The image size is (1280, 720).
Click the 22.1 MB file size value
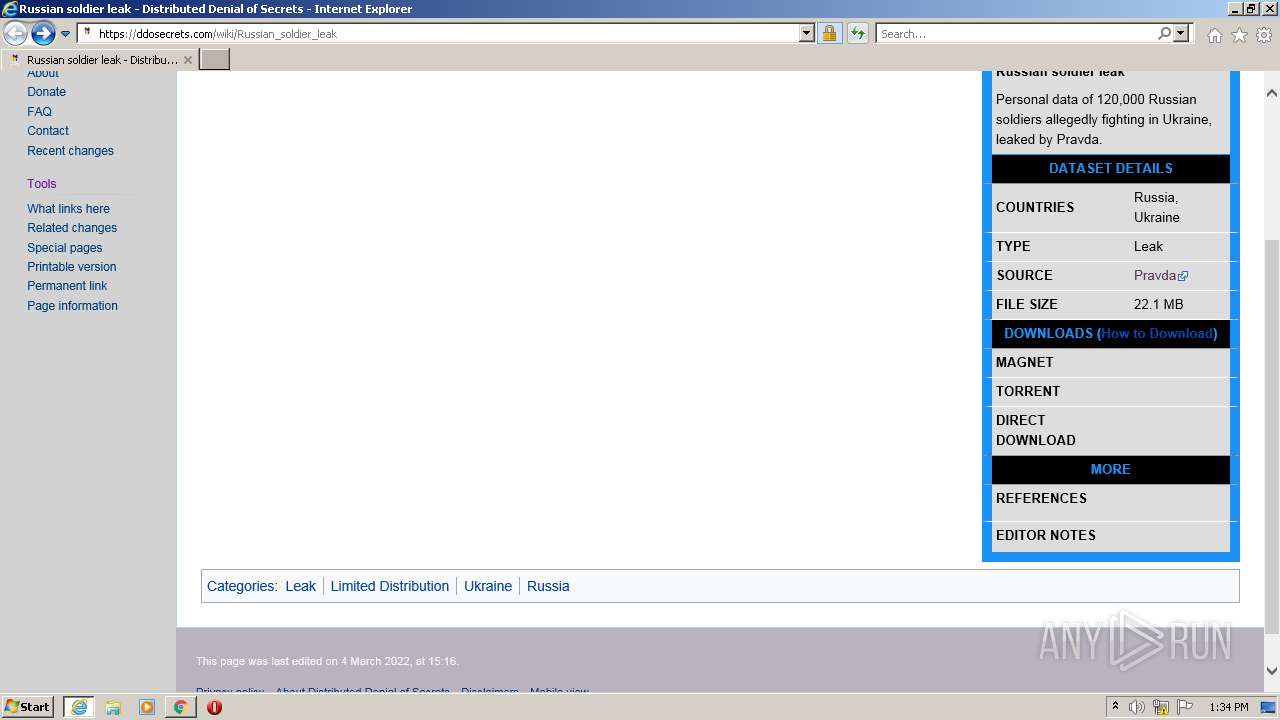[x=1158, y=304]
